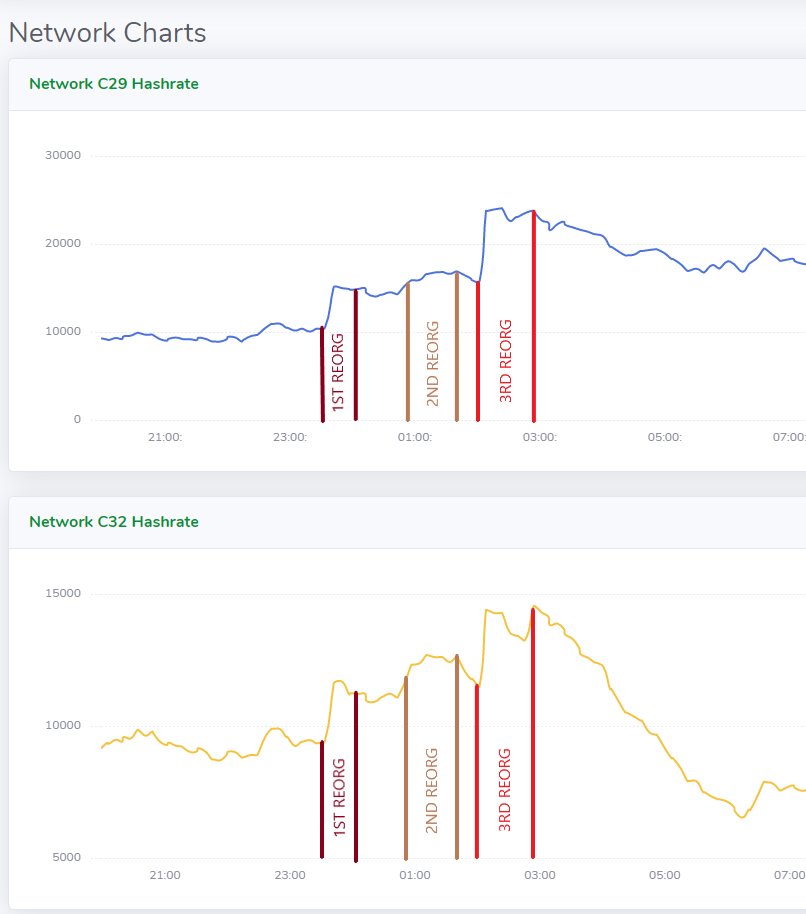Click the Network Charts page heading
The width and height of the screenshot is (806, 914).
(107, 33)
